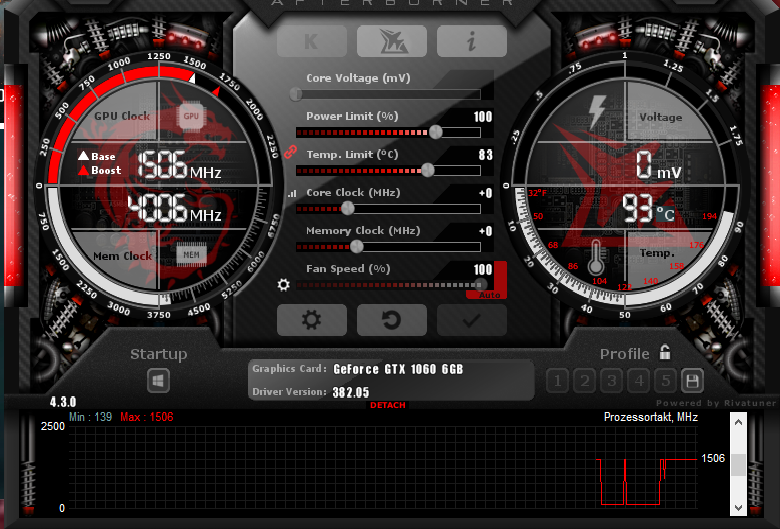Select profile slot 5

[666, 381]
